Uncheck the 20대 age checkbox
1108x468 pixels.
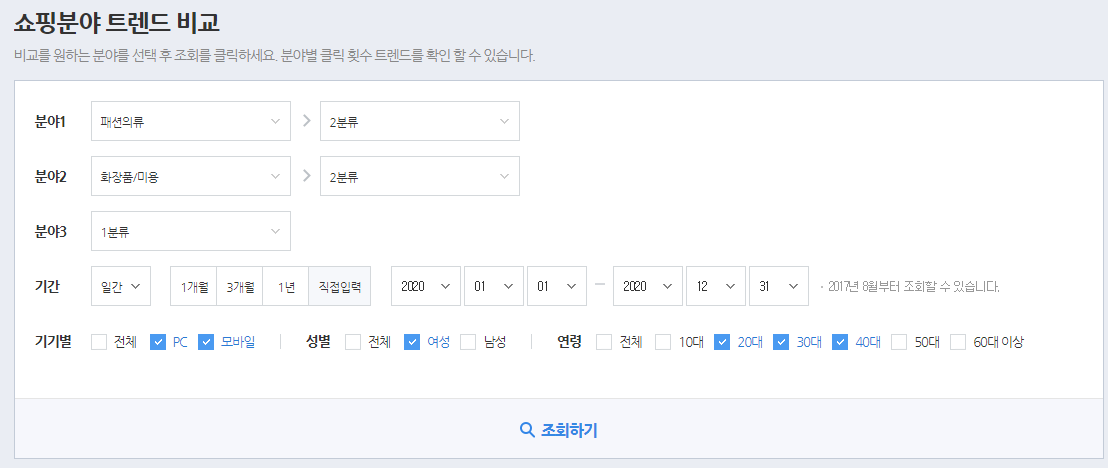722,342
